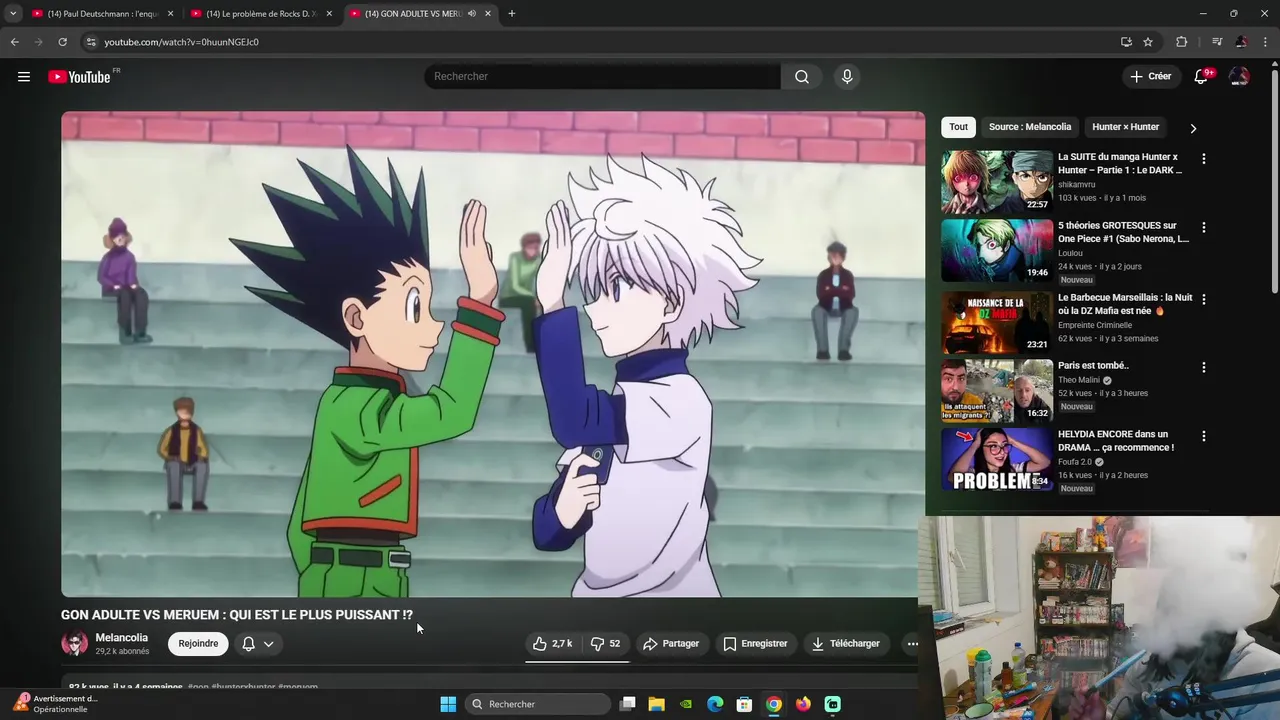Image resolution: width=1280 pixels, height=720 pixels.
Task: Select the Hunter × Hunter chip
Action: (1125, 127)
